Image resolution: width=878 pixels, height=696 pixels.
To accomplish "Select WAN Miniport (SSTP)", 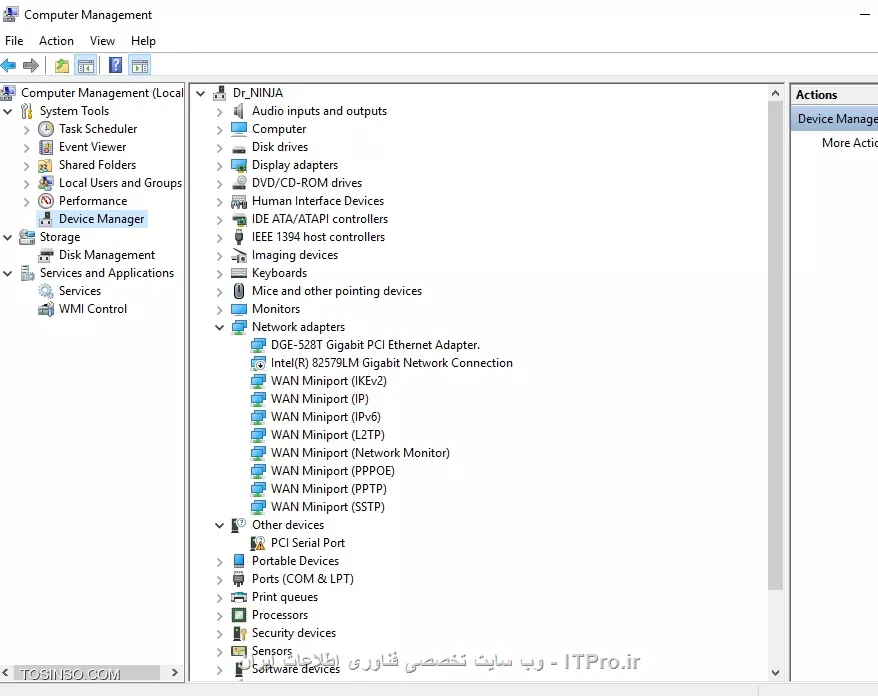I will (328, 507).
